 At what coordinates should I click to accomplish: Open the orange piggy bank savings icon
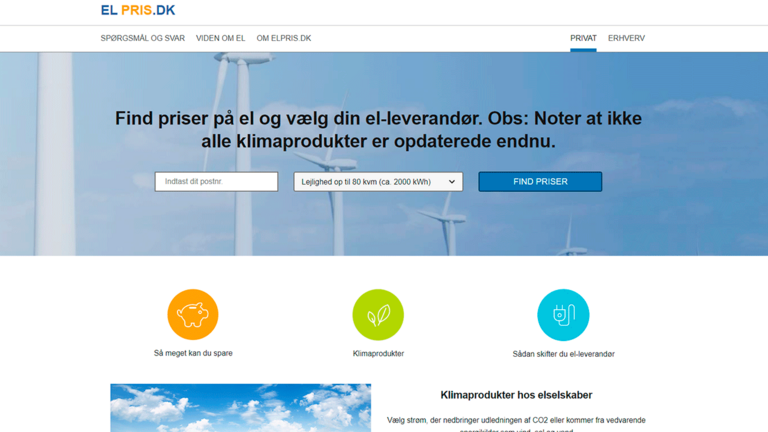click(192, 314)
